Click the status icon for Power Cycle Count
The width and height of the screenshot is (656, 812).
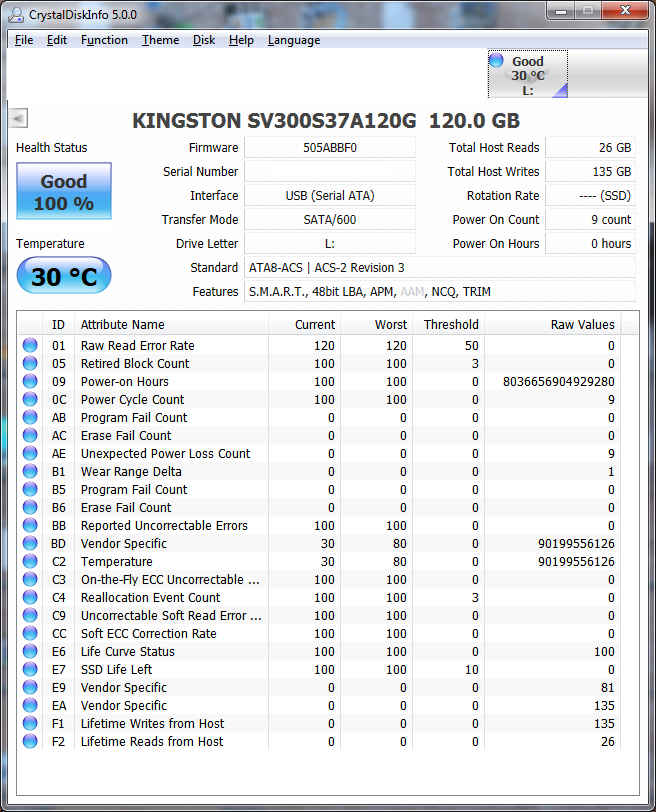click(30, 399)
